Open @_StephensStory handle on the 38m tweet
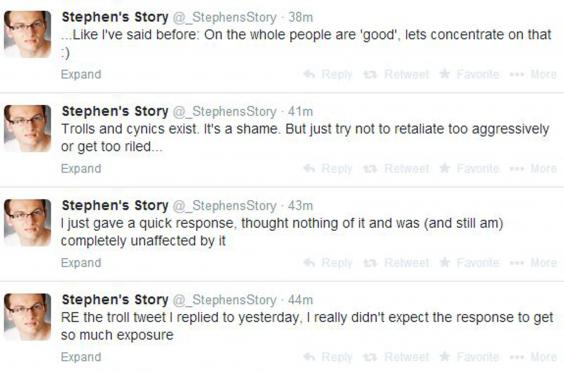 [x=225, y=17]
